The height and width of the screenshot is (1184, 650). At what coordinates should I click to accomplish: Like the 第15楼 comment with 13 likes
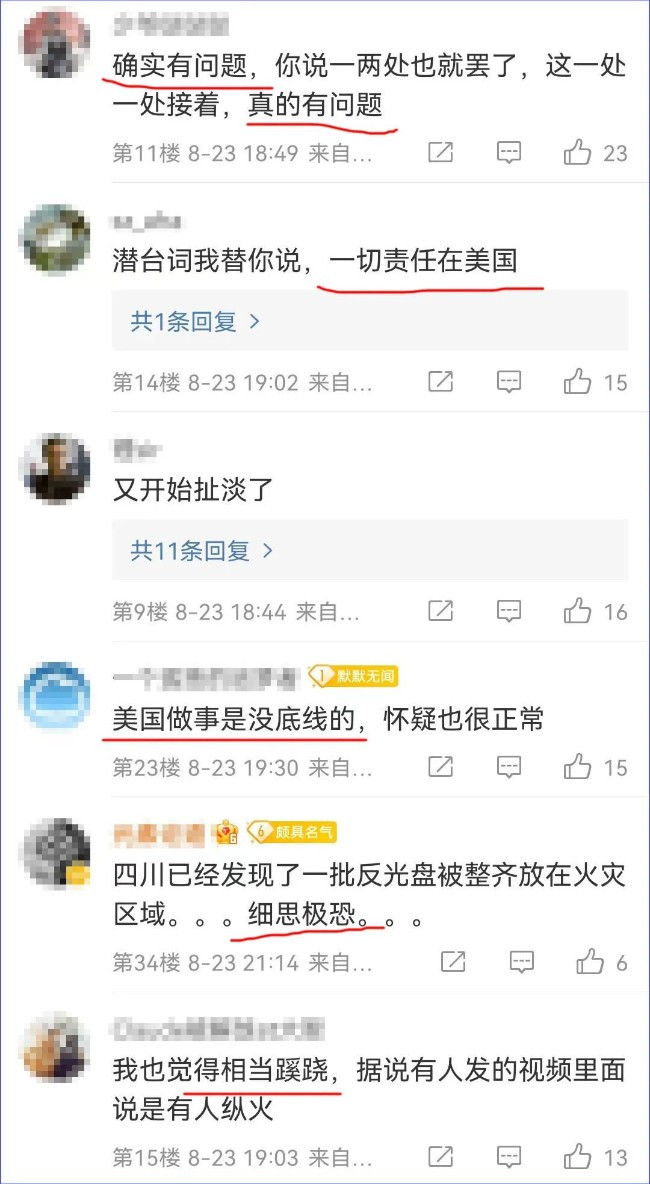click(578, 1155)
